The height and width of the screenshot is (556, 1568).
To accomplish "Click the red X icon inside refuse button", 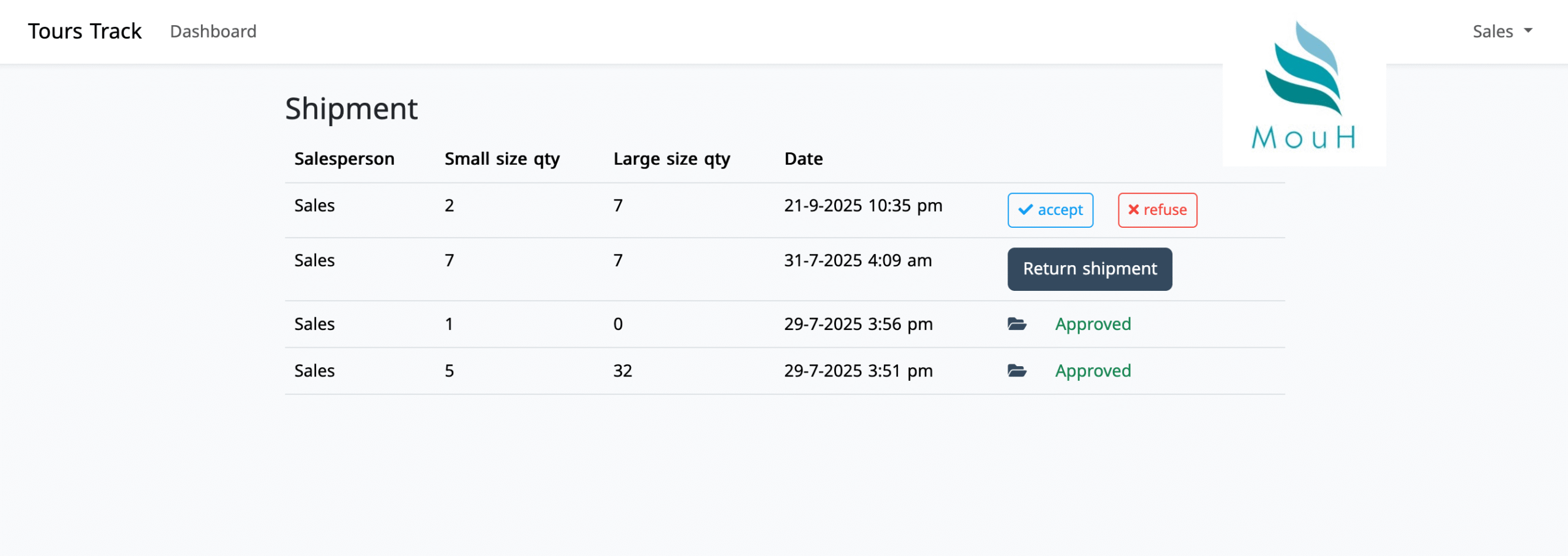I will [x=1133, y=210].
